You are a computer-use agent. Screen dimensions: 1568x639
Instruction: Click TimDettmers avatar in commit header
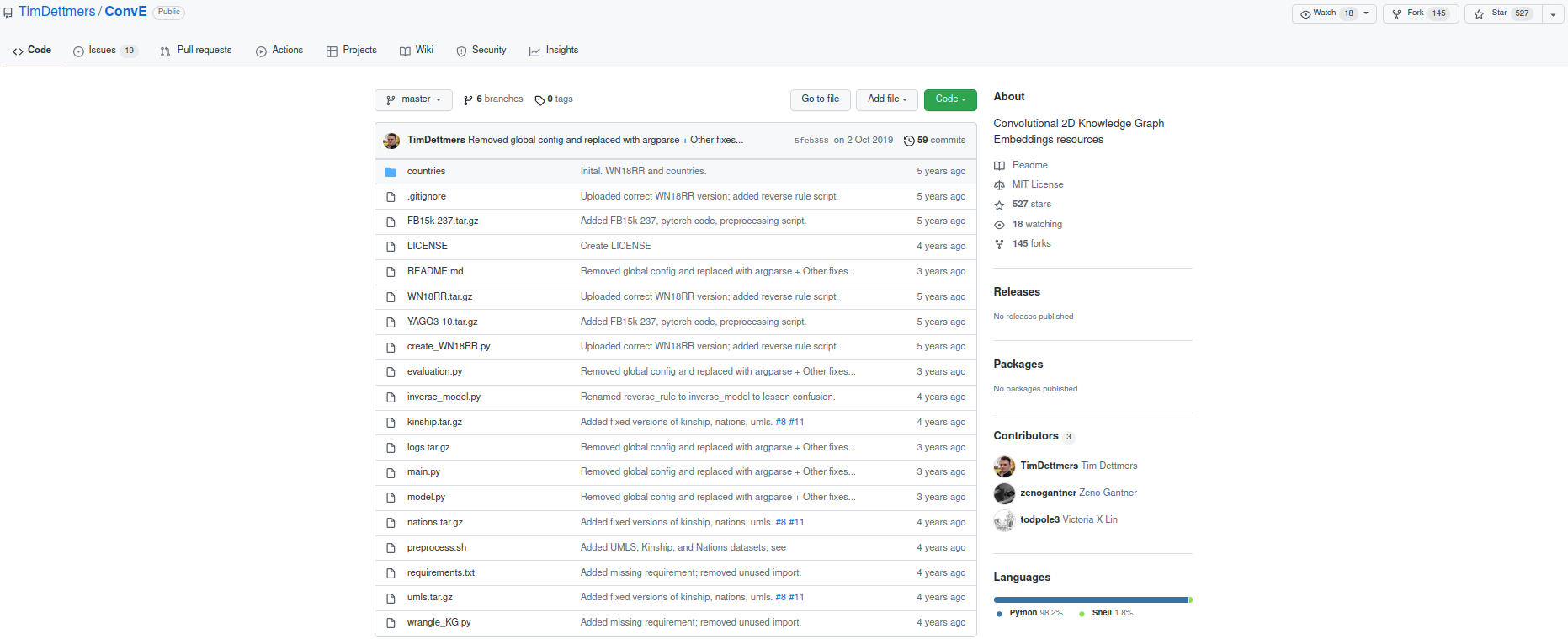pyautogui.click(x=391, y=141)
